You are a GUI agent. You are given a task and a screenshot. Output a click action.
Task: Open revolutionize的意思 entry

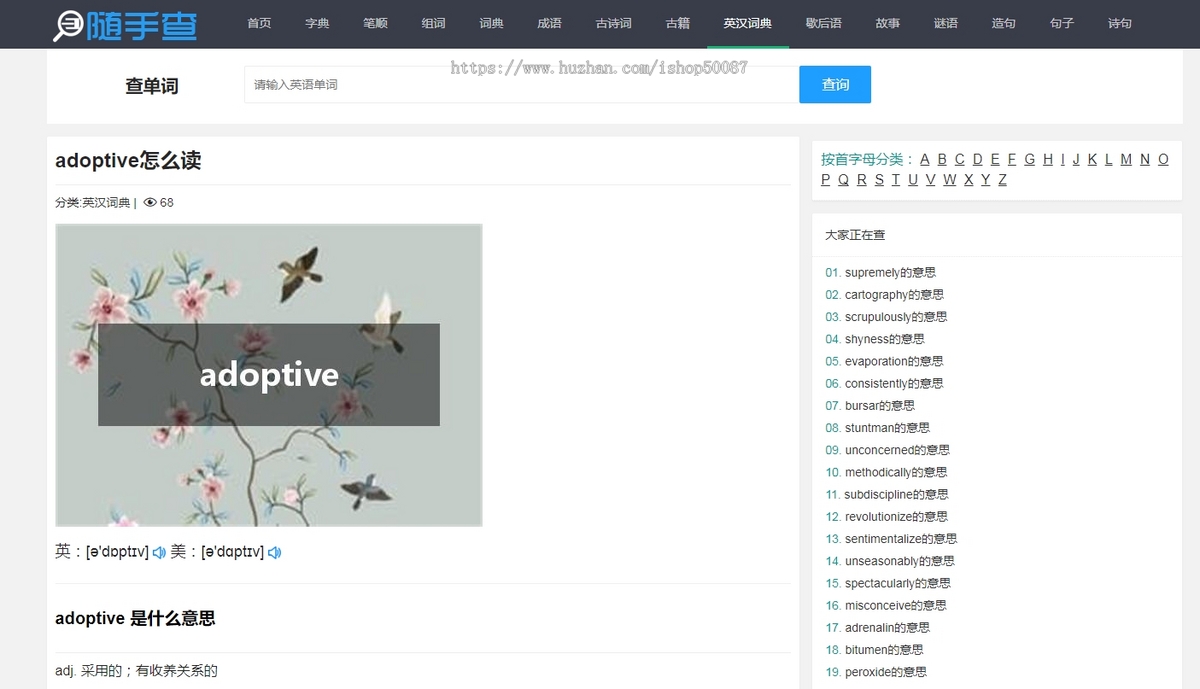[896, 517]
